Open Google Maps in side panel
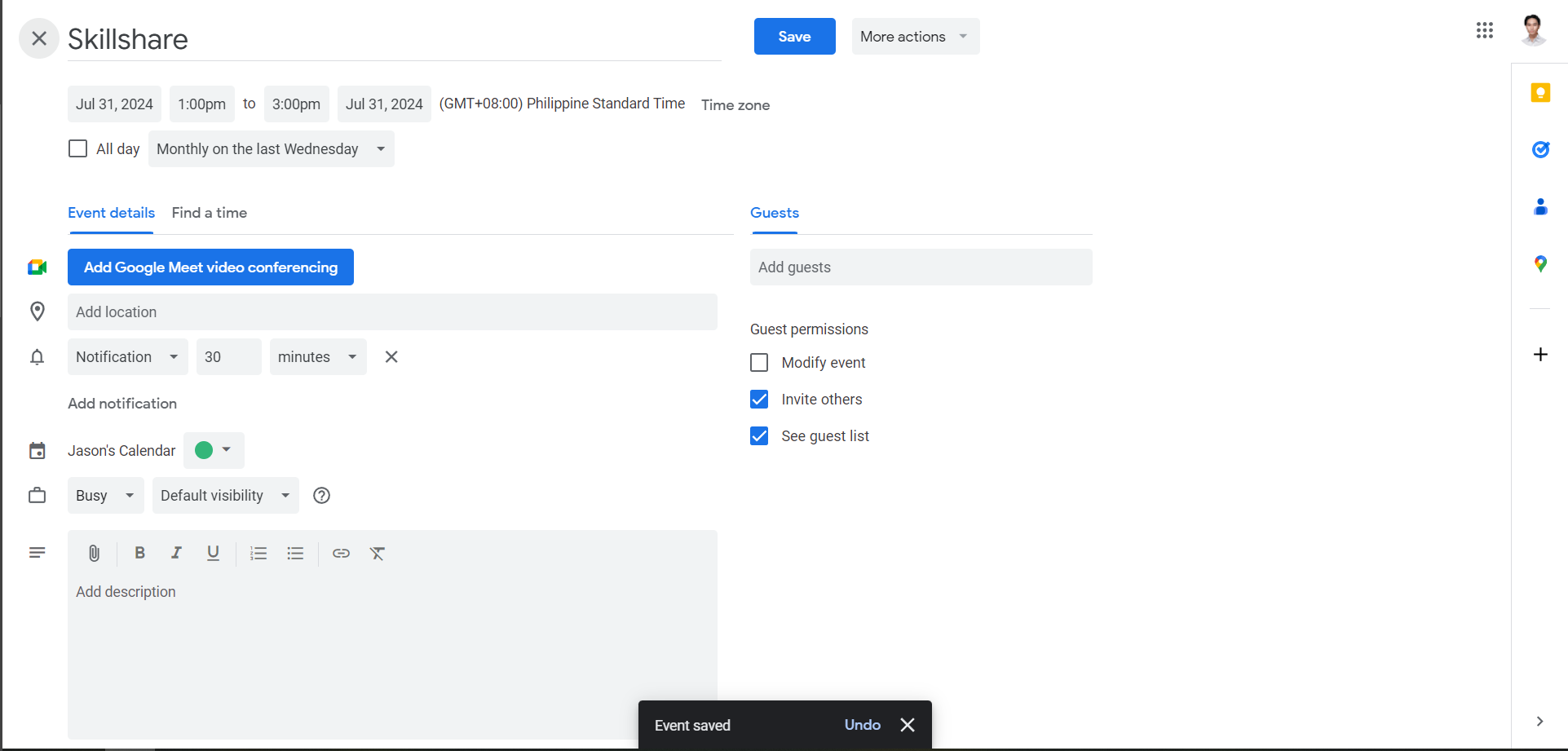This screenshot has height=751, width=1568. click(x=1540, y=263)
